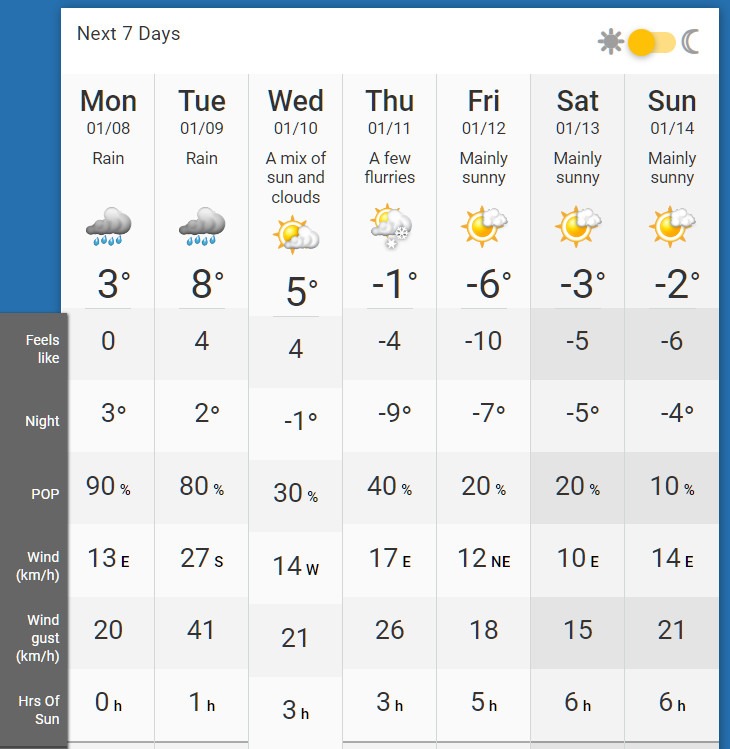730x749 pixels.
Task: Click Tuesday's rain cloud icon
Action: tap(202, 227)
